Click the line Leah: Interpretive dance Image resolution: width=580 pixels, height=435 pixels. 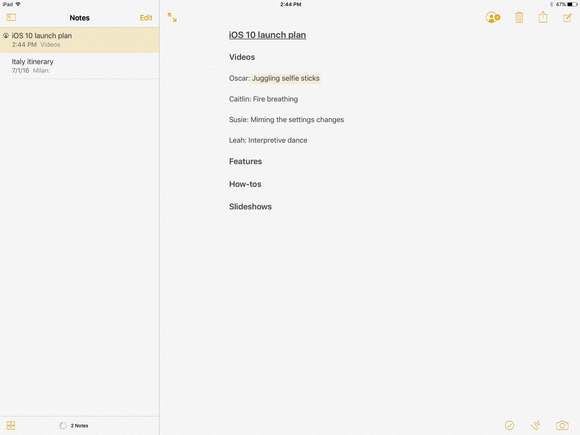[268, 140]
